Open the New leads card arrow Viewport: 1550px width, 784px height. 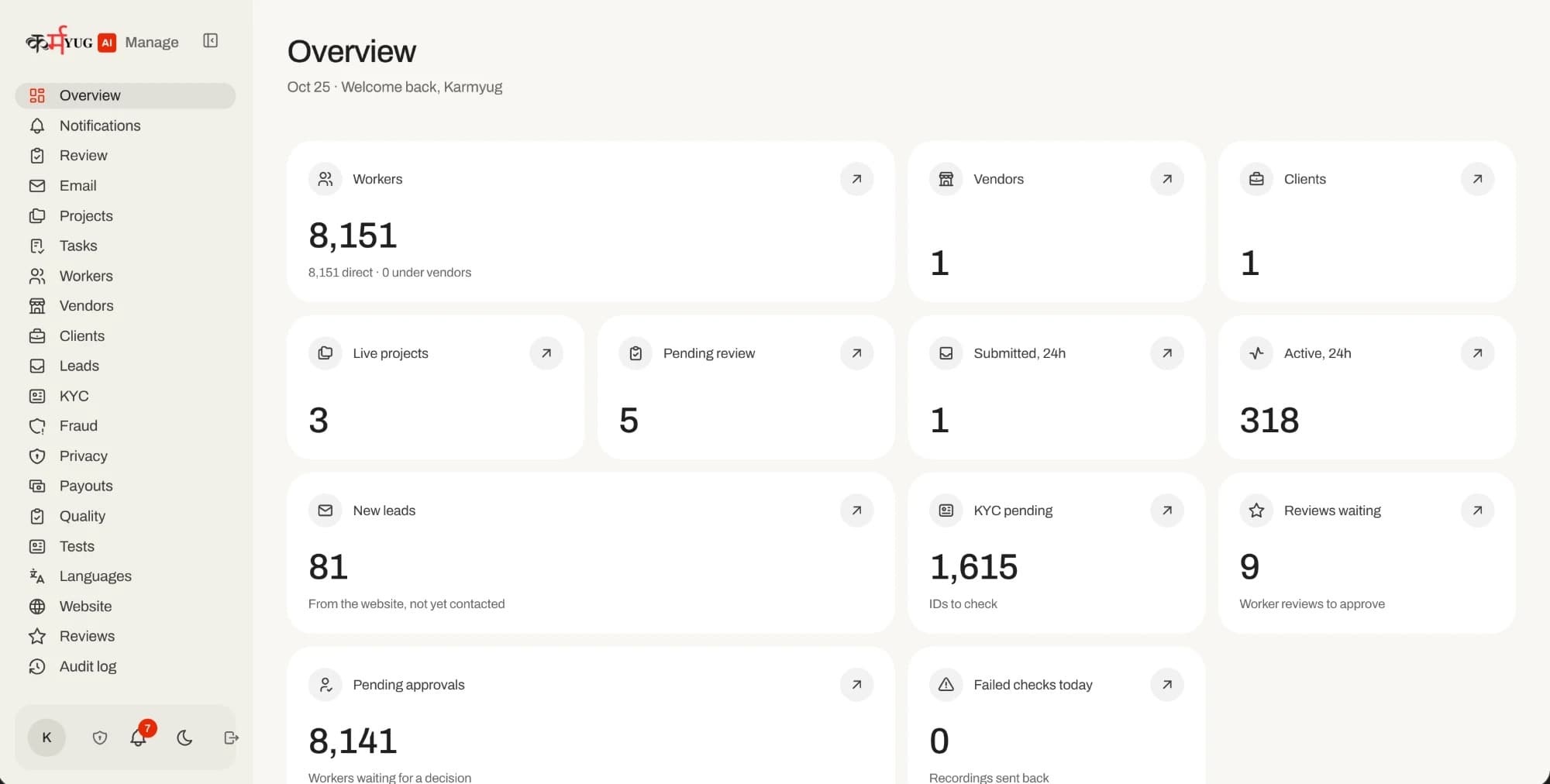coord(856,511)
